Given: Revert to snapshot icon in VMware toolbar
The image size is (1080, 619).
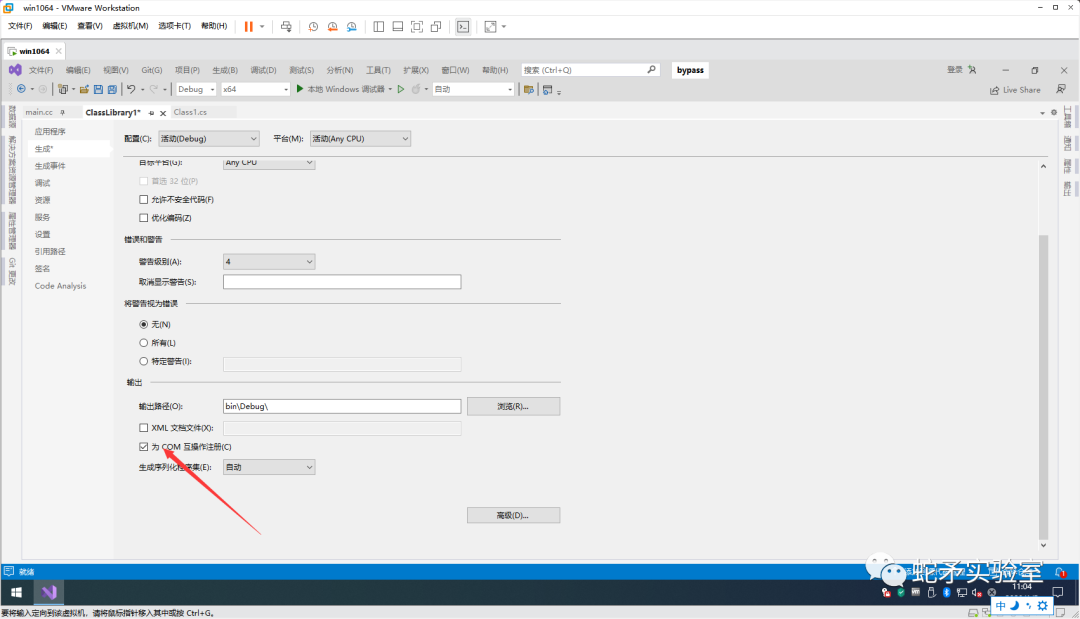Looking at the screenshot, I should click(333, 26).
